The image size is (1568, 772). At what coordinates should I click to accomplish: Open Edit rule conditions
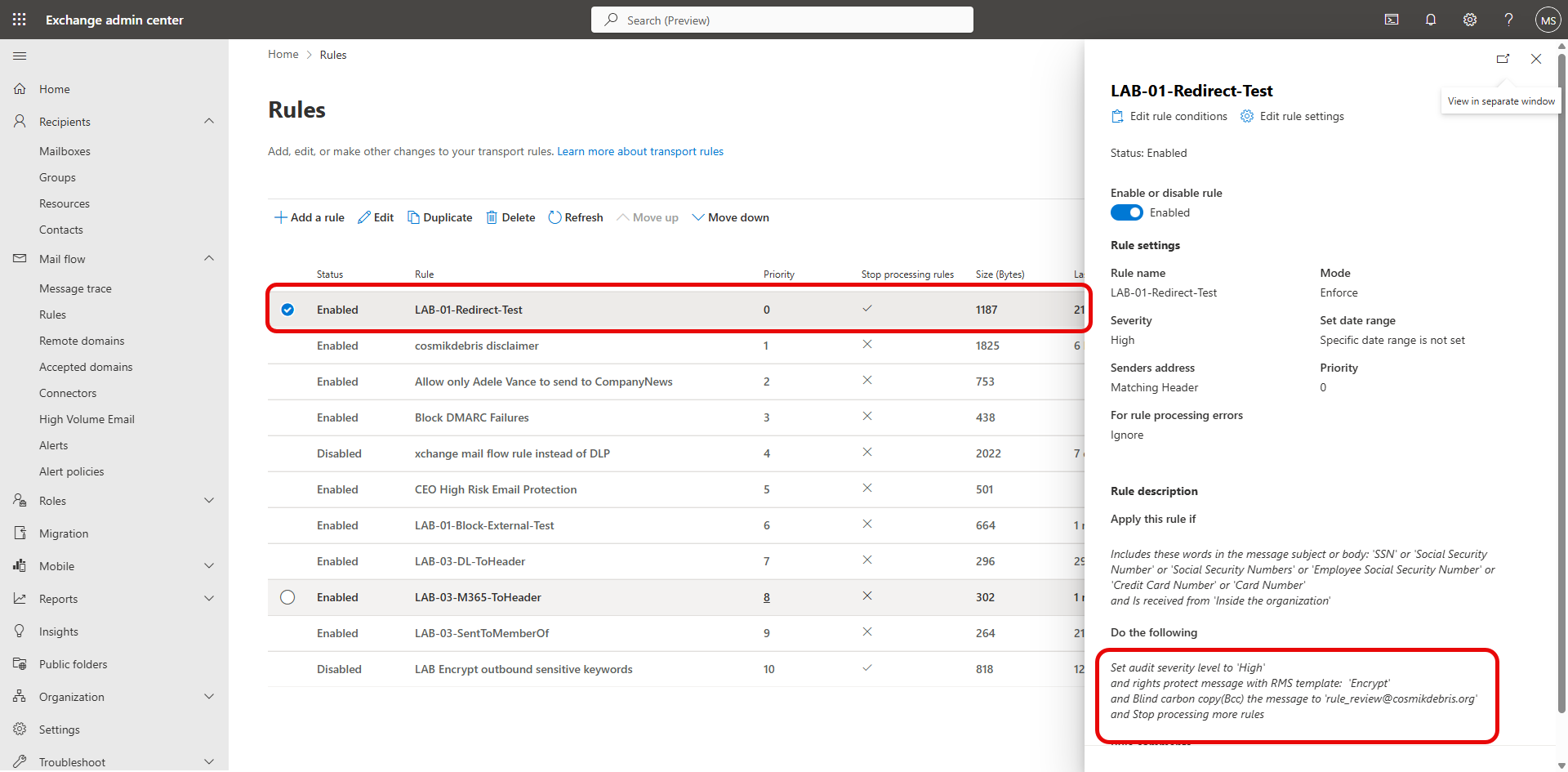(1169, 116)
